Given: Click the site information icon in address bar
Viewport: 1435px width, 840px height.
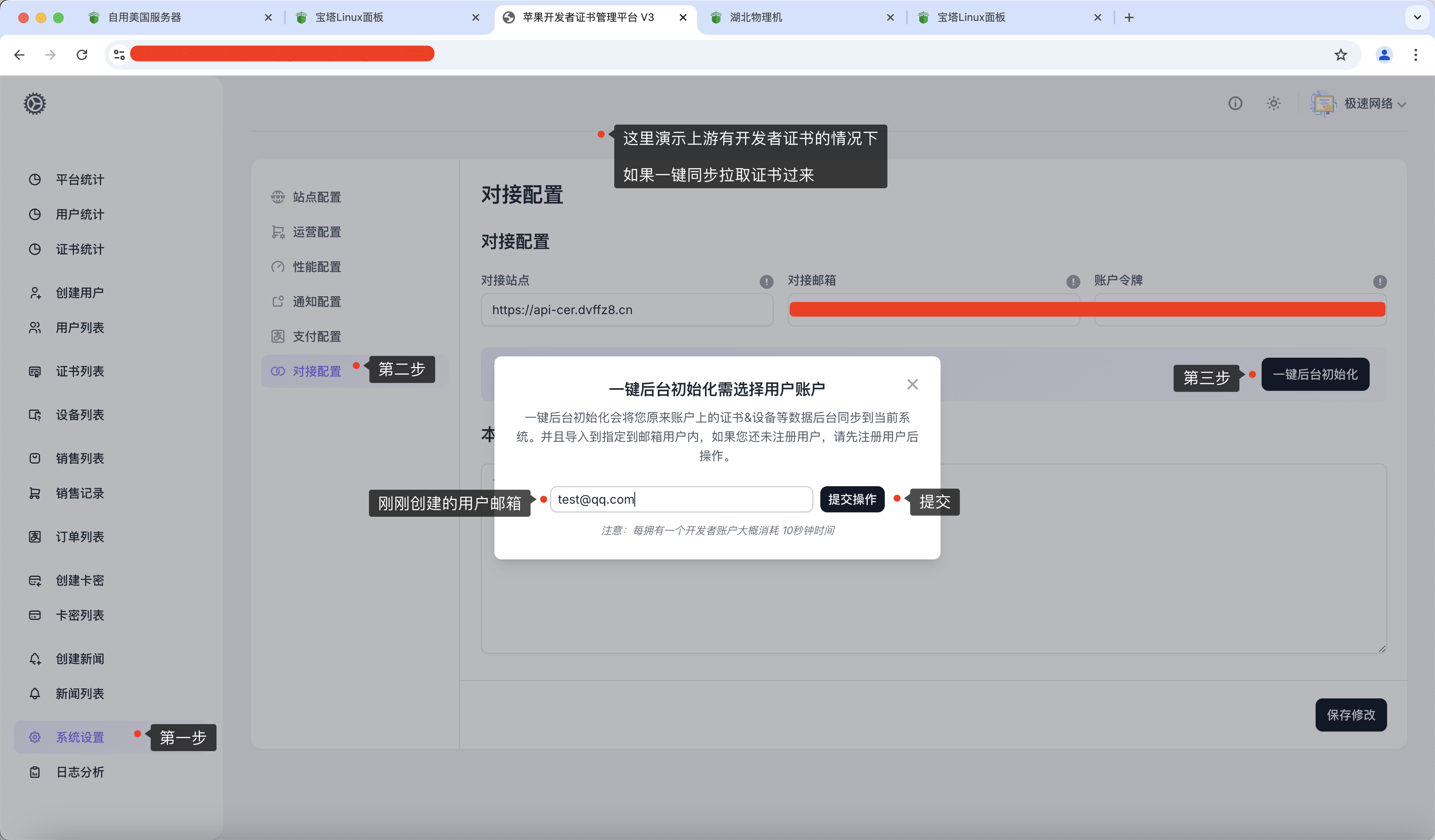Looking at the screenshot, I should (x=119, y=54).
